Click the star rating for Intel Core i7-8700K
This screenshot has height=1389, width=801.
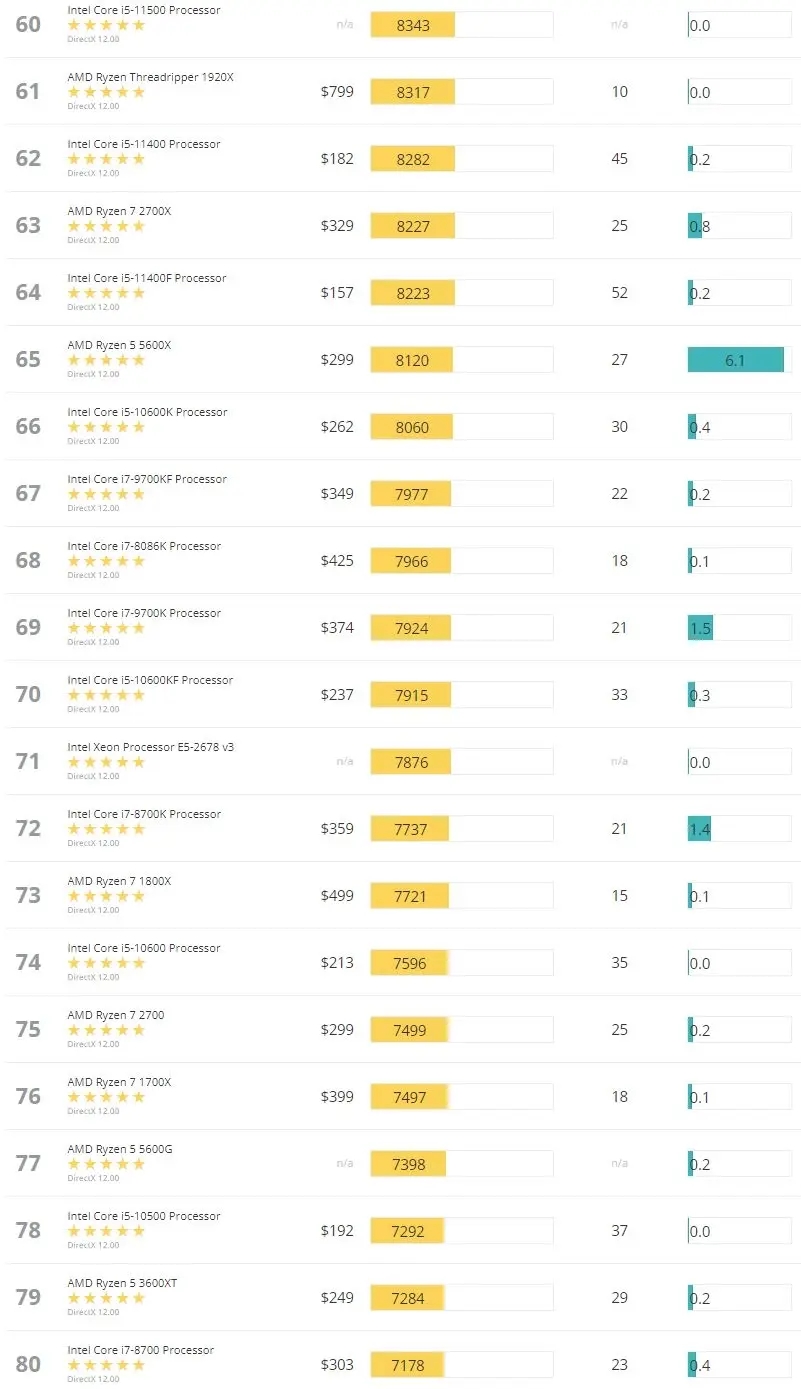click(105, 828)
